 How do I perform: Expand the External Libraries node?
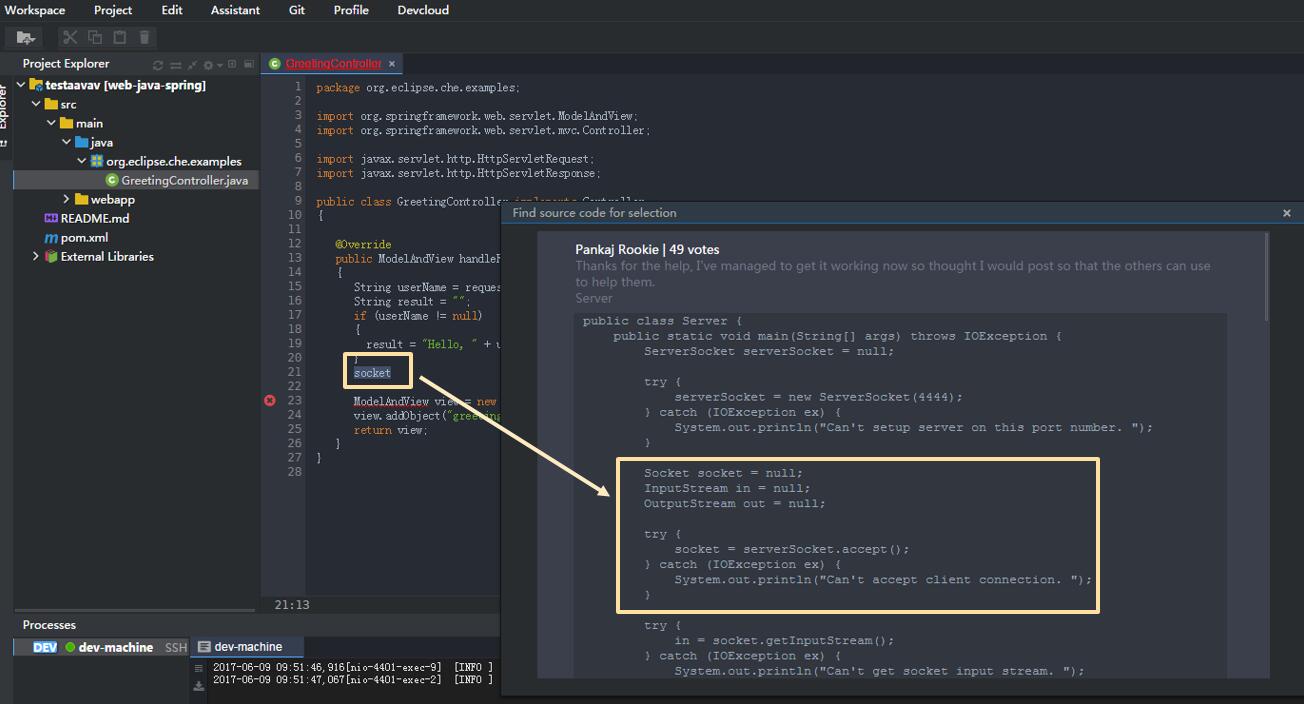[x=36, y=257]
